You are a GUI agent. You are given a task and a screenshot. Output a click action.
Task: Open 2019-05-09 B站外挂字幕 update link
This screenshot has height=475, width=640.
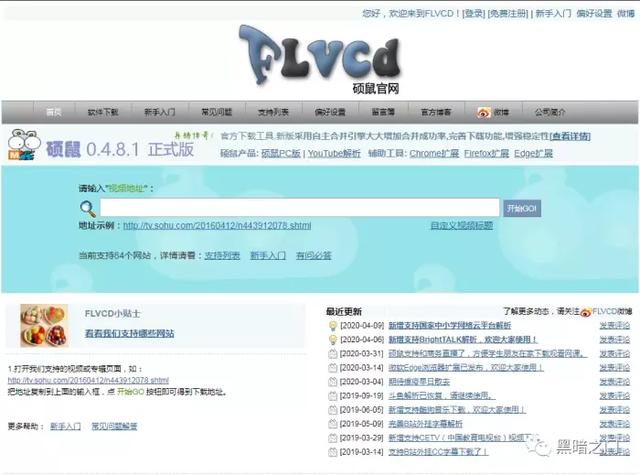[x=425, y=424]
